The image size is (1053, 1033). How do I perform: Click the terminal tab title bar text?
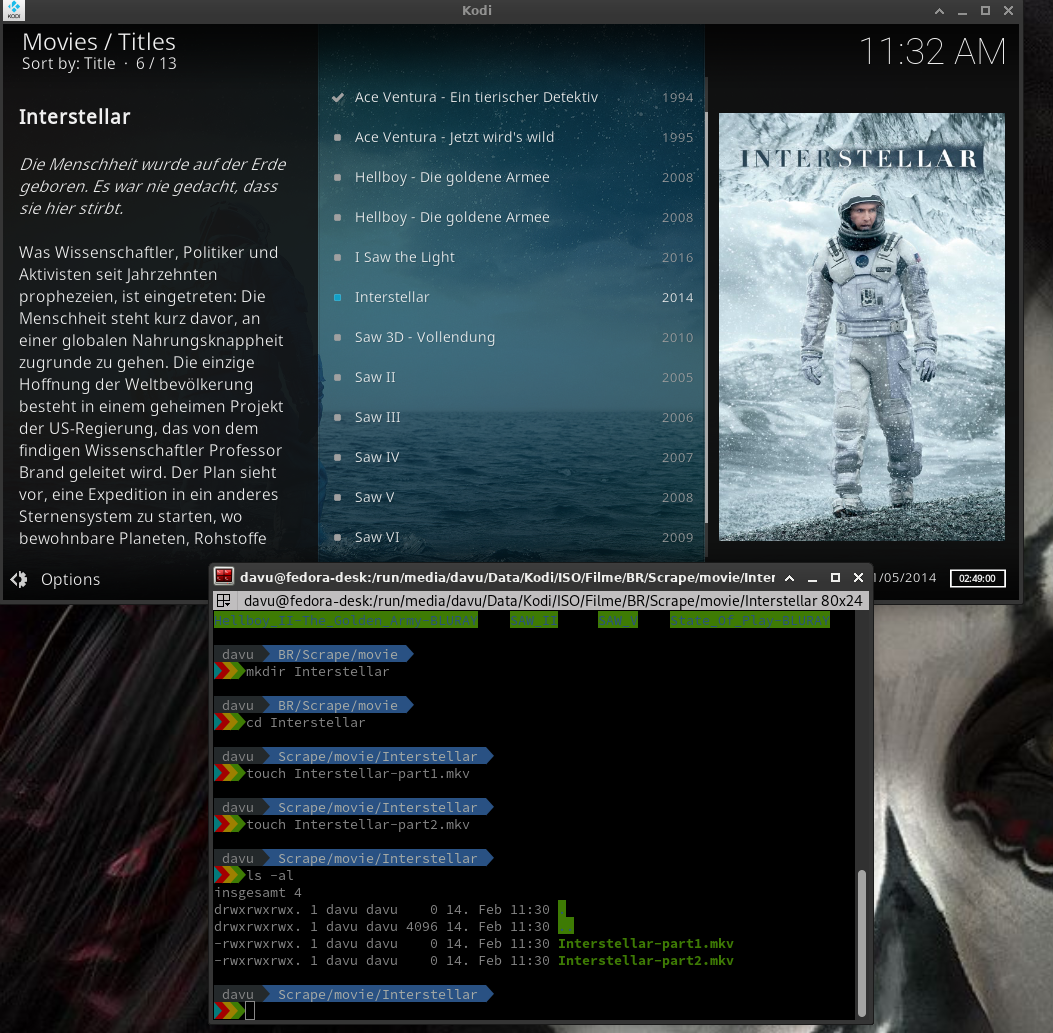(x=553, y=600)
